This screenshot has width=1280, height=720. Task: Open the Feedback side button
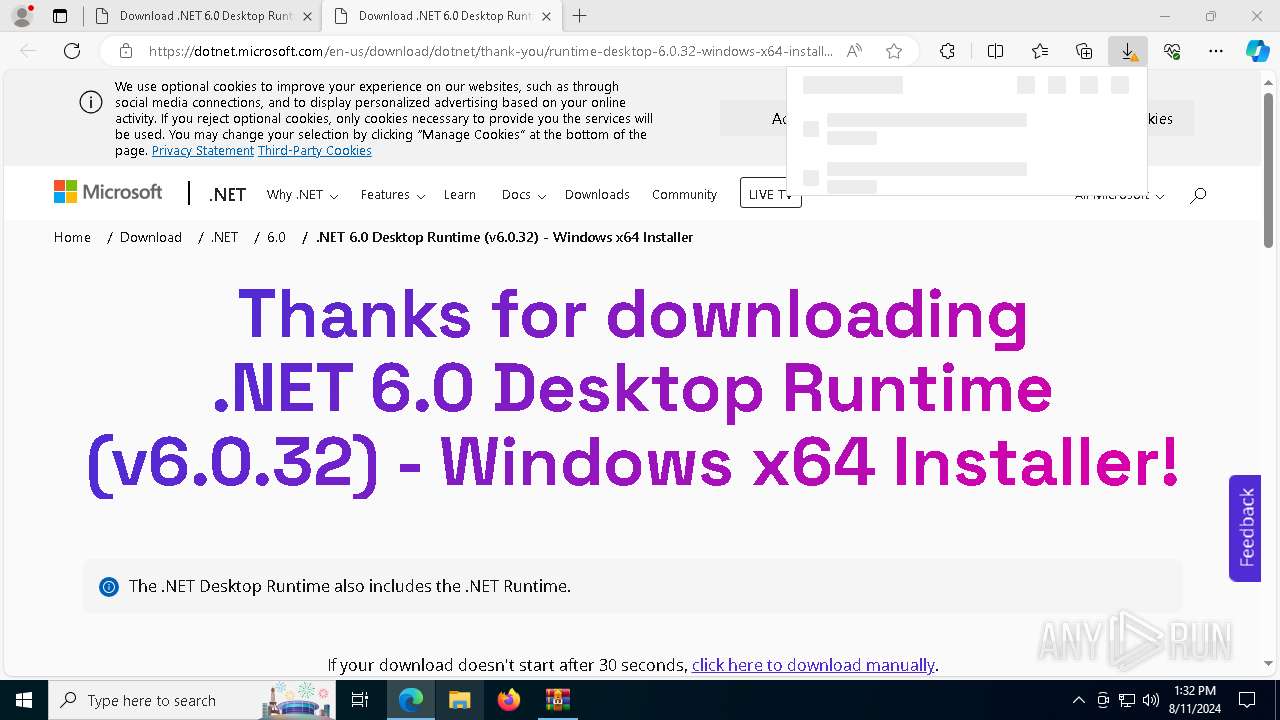click(1245, 528)
